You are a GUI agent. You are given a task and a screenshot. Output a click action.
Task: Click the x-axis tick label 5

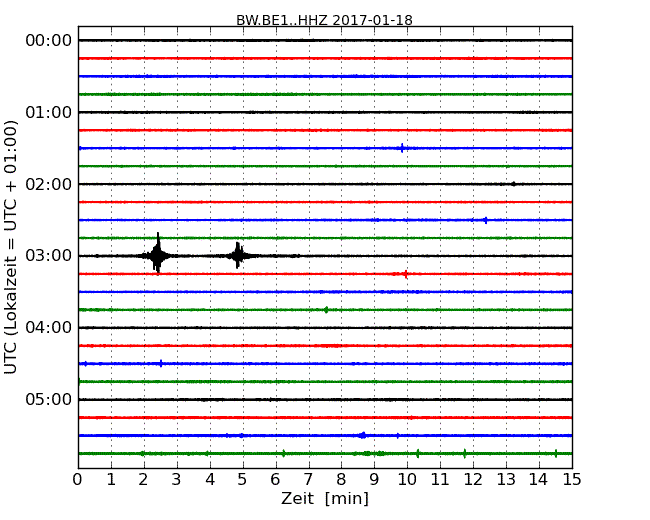click(243, 480)
